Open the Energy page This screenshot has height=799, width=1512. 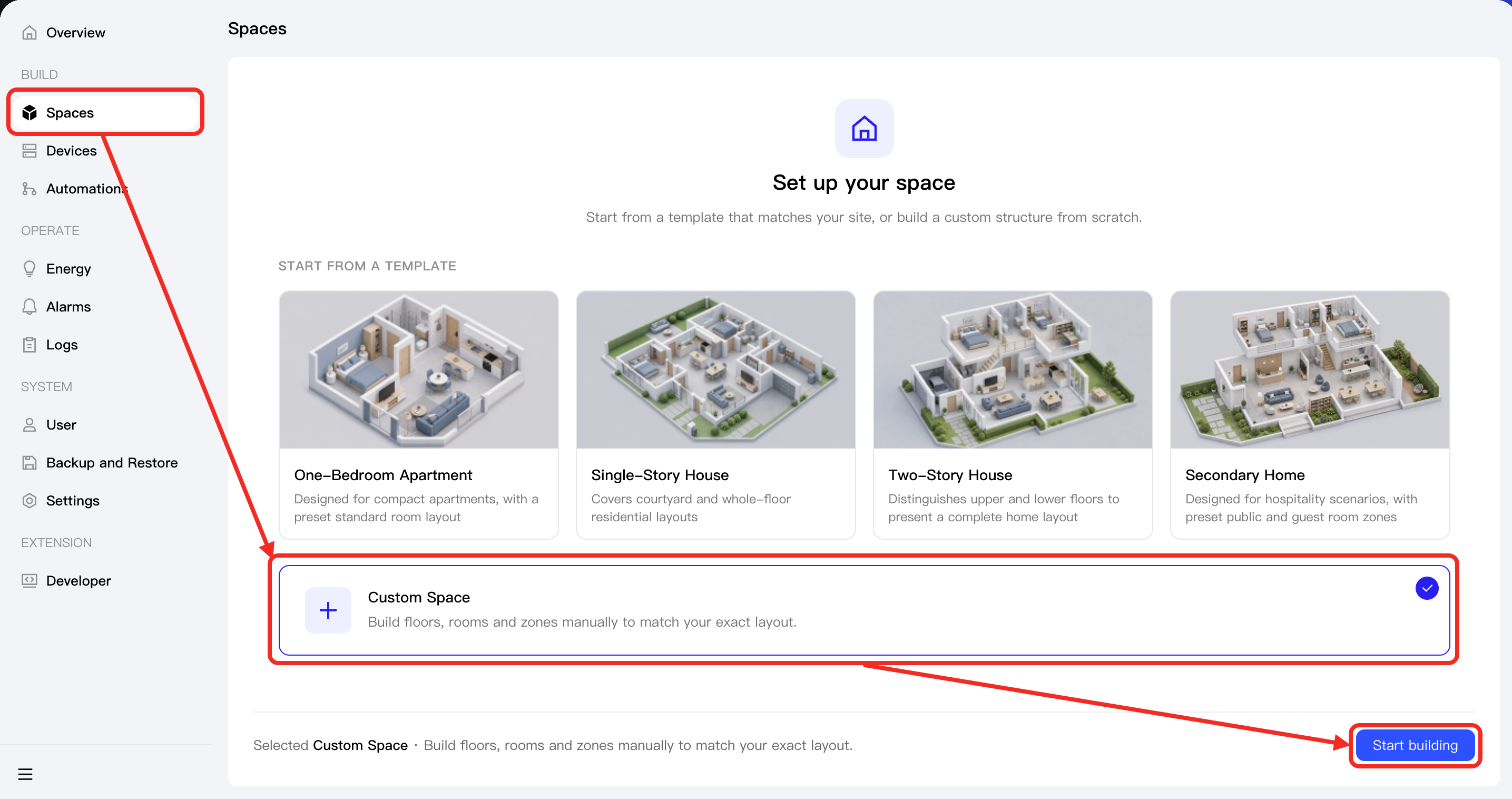coord(106,269)
